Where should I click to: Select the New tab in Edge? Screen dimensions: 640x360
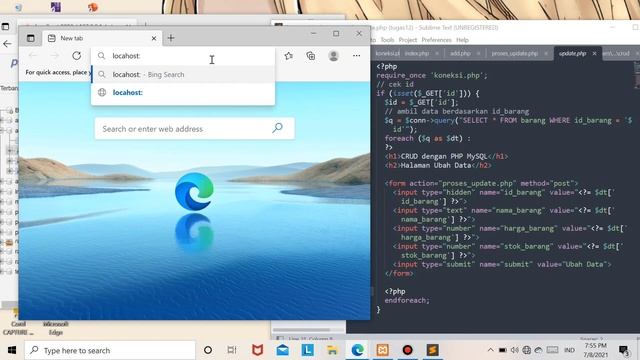pyautogui.click(x=102, y=38)
